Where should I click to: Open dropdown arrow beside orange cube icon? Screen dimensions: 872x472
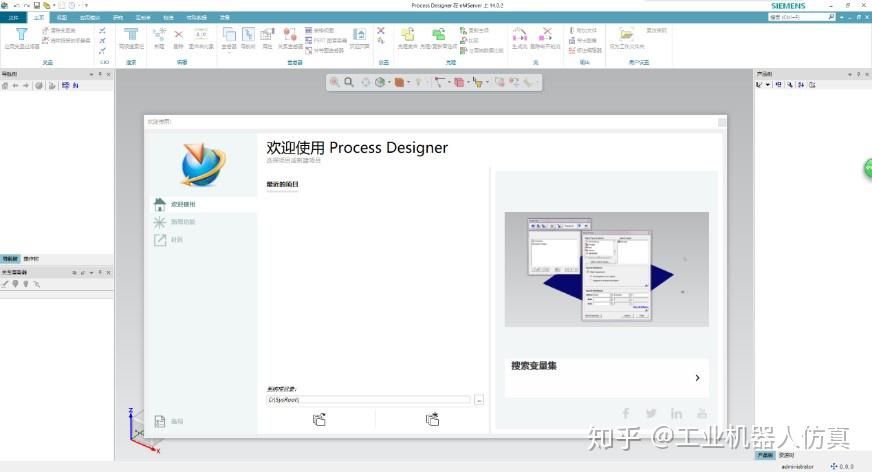[408, 82]
